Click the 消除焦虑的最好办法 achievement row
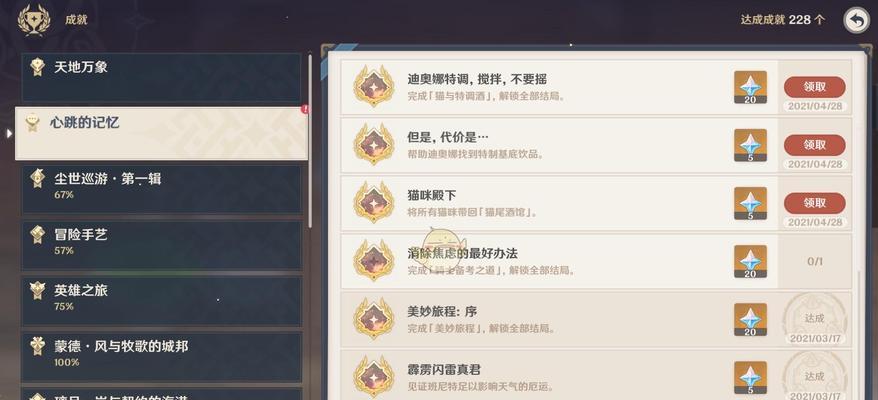This screenshot has width=878, height=400. (596, 262)
